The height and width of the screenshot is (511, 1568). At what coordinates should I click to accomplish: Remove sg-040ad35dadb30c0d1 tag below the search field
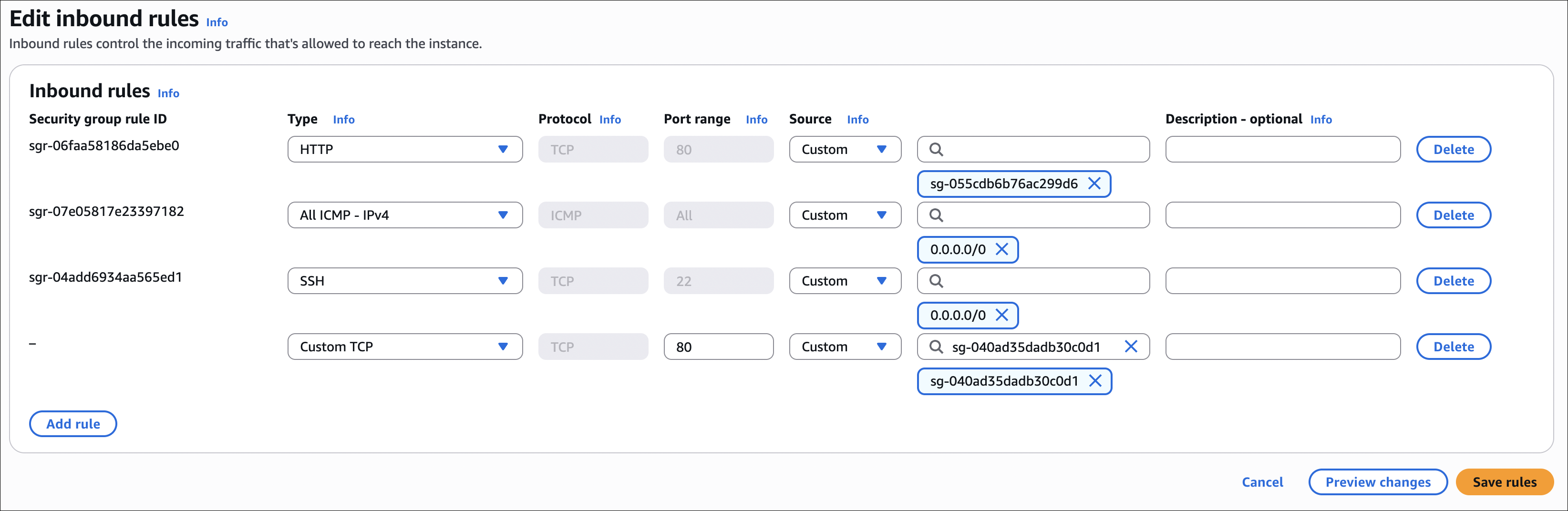(x=1095, y=381)
